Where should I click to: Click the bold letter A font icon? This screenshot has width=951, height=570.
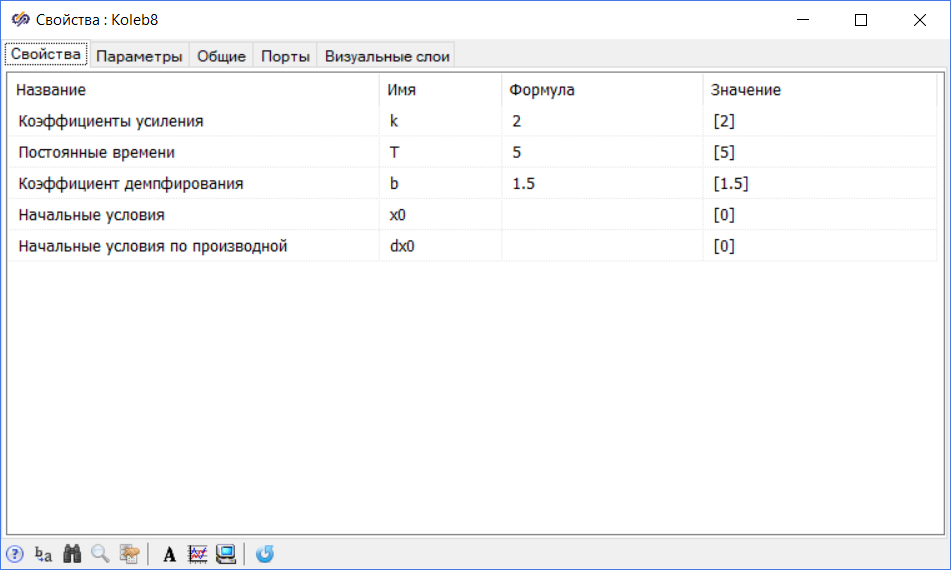[x=169, y=553]
